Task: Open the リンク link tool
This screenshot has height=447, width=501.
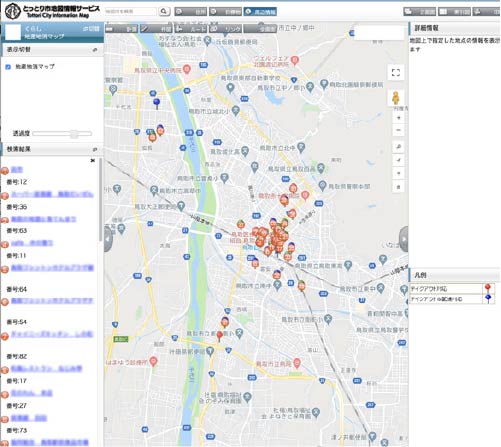Action: 225,29
